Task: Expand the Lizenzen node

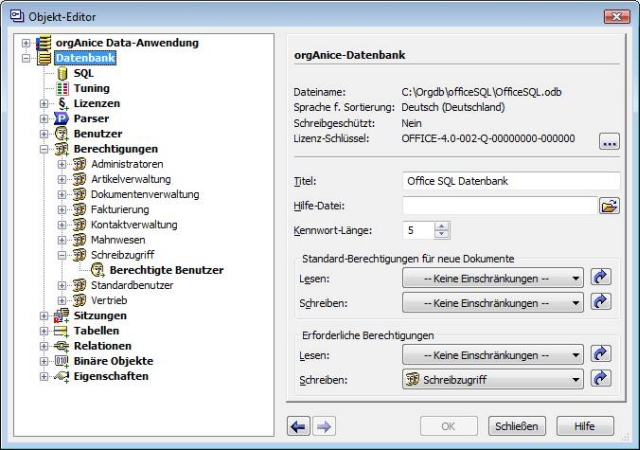Action: tap(44, 104)
